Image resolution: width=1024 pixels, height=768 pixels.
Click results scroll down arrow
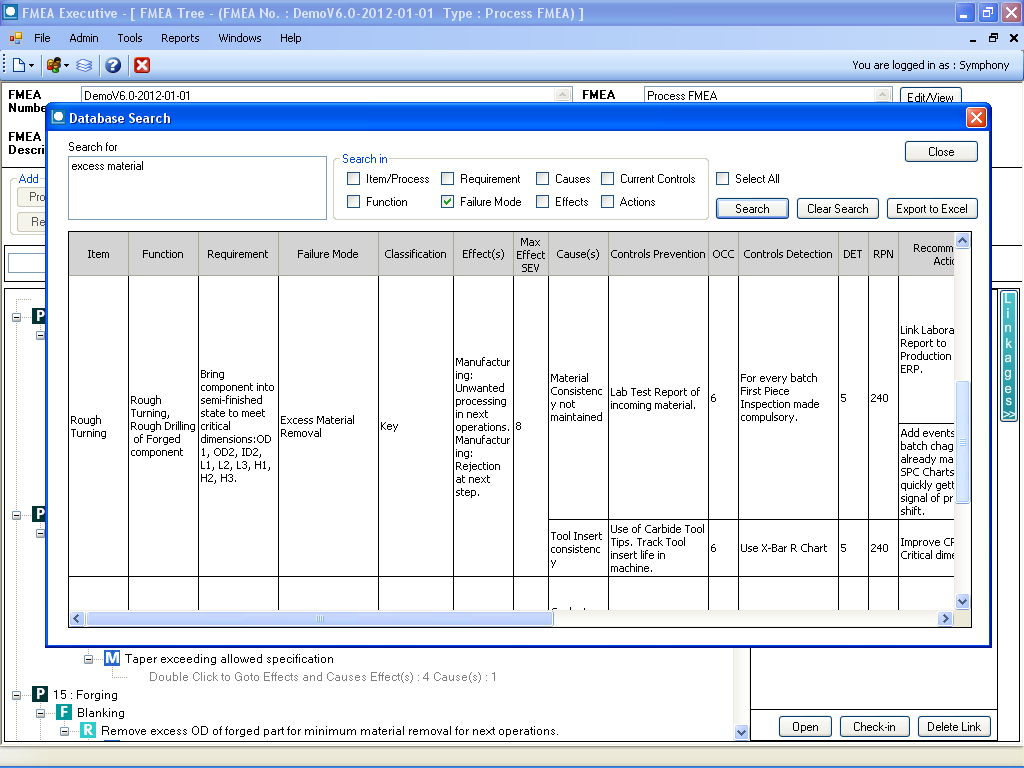[962, 601]
